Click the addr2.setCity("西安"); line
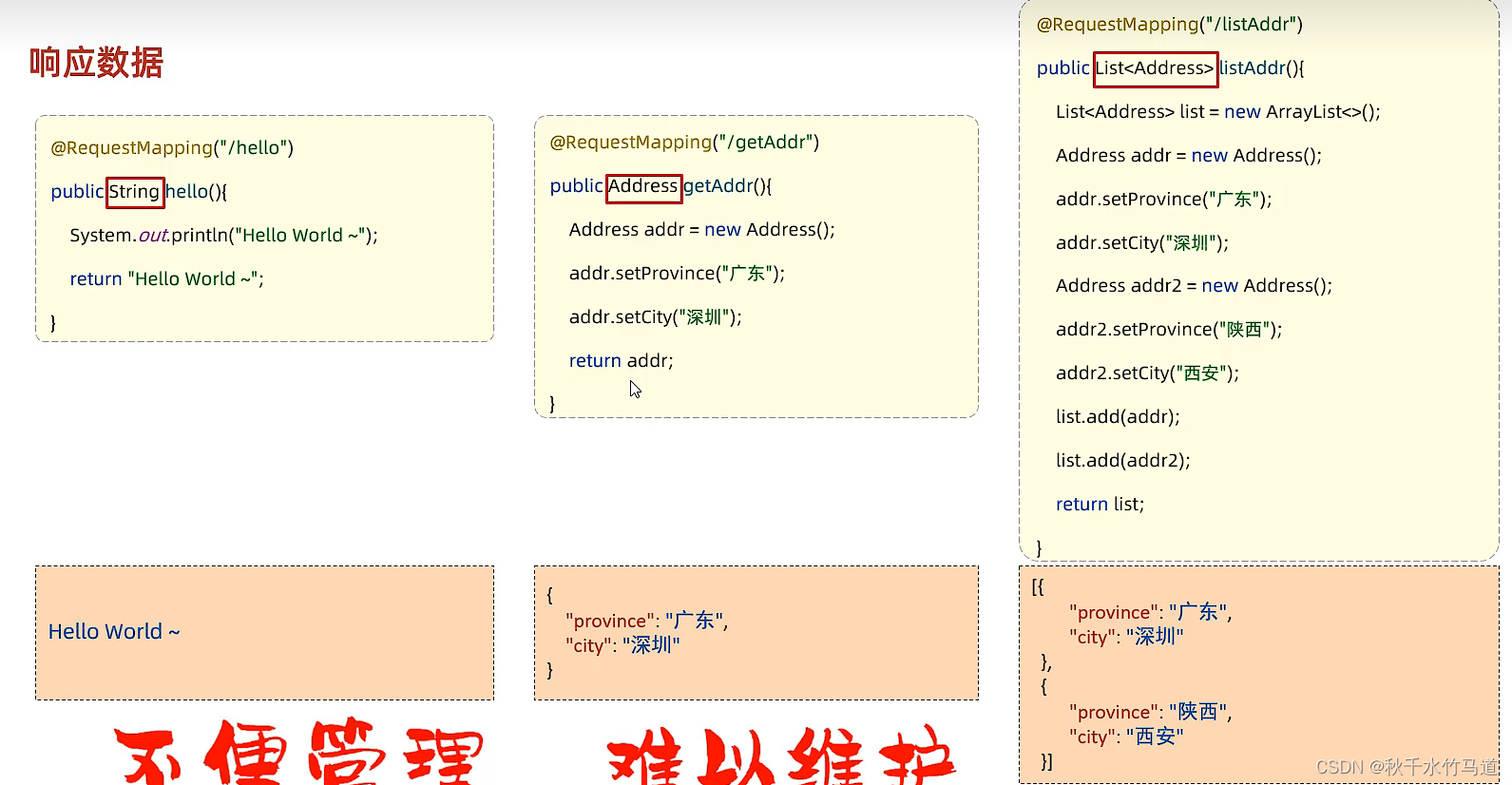The width and height of the screenshot is (1512, 785). (1147, 373)
